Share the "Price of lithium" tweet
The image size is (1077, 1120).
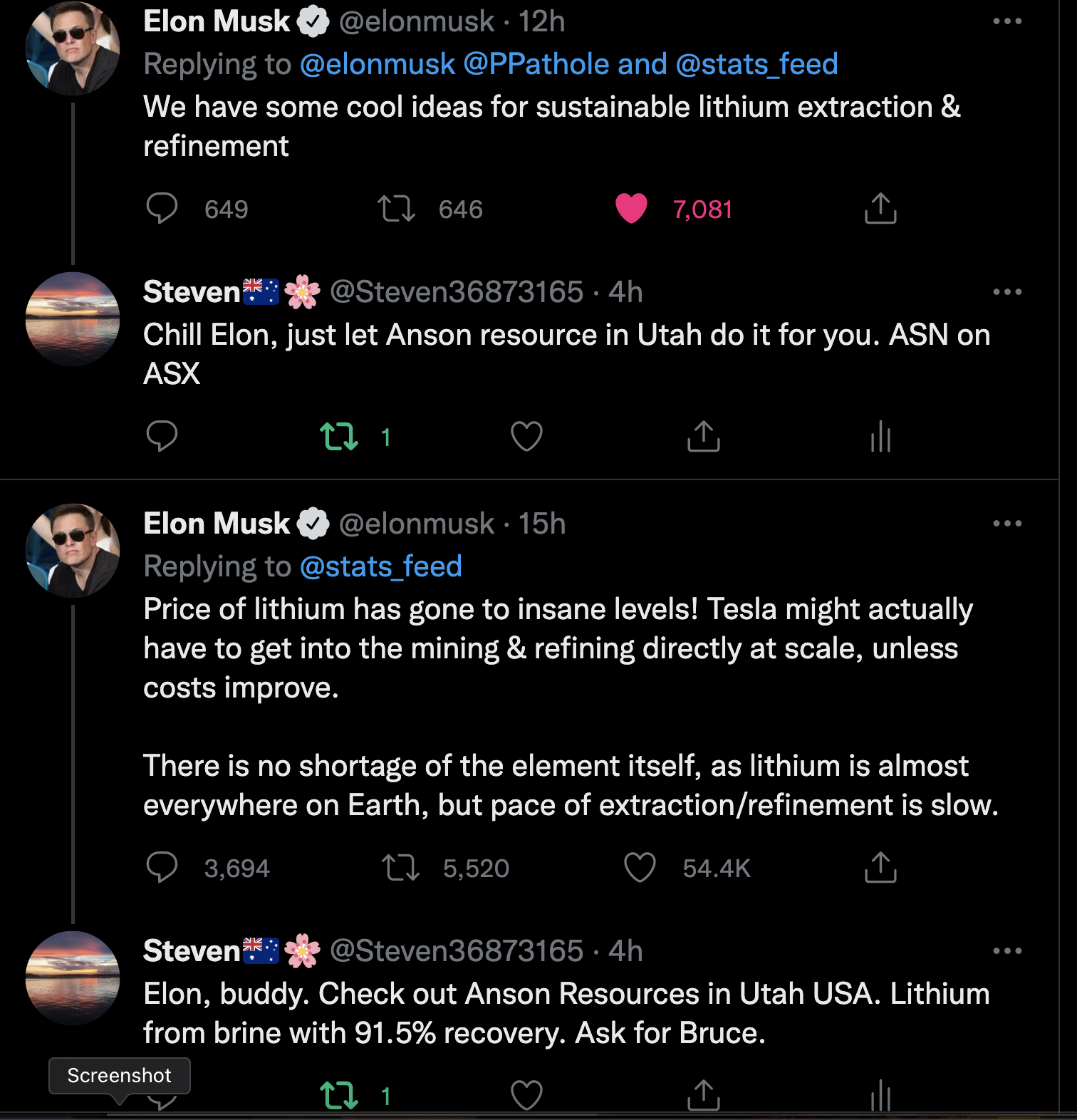[880, 868]
